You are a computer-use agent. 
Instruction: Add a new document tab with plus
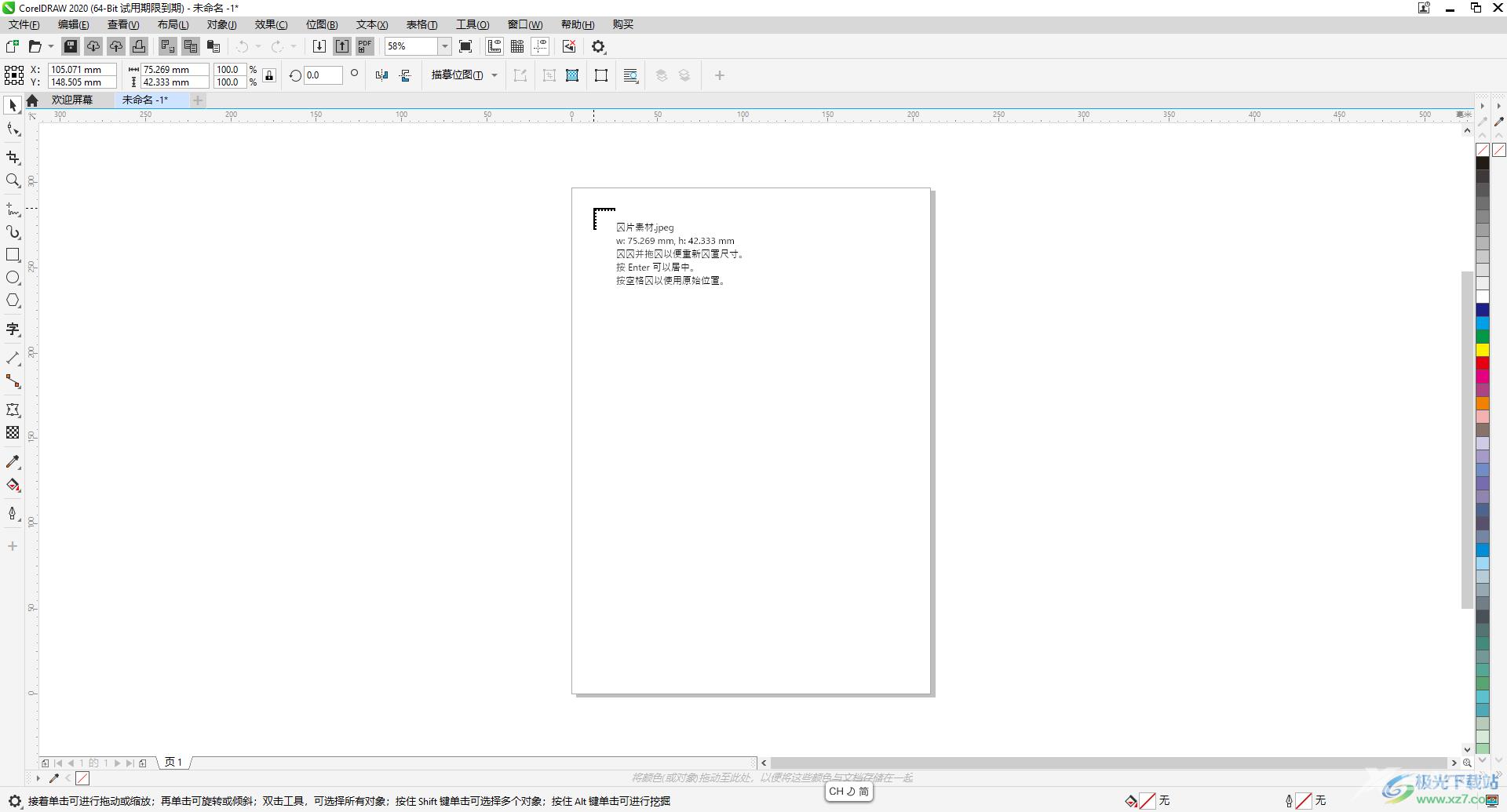pos(198,100)
